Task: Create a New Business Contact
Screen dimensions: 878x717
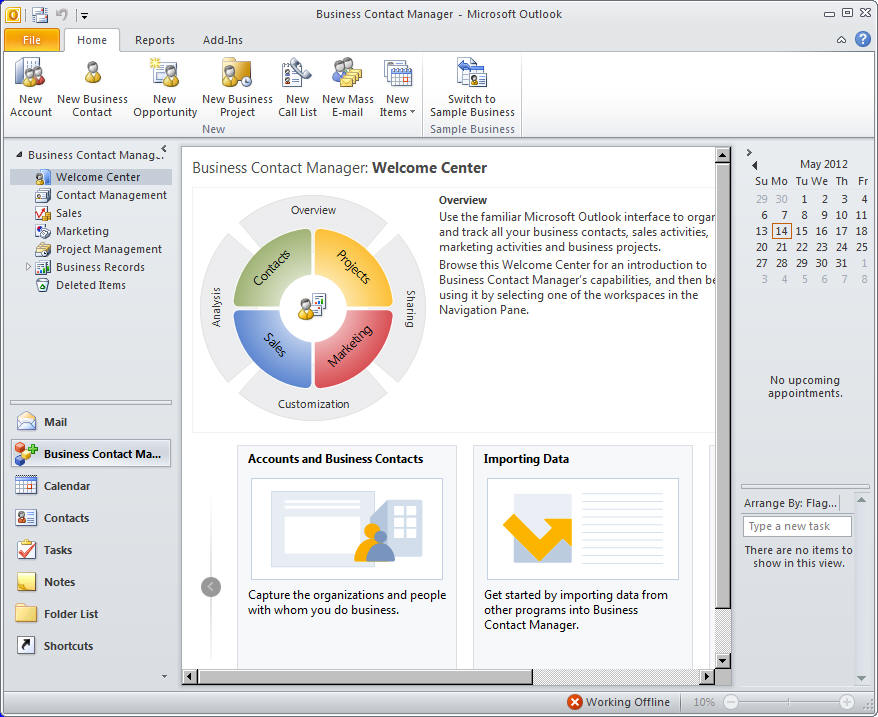Action: pos(92,87)
